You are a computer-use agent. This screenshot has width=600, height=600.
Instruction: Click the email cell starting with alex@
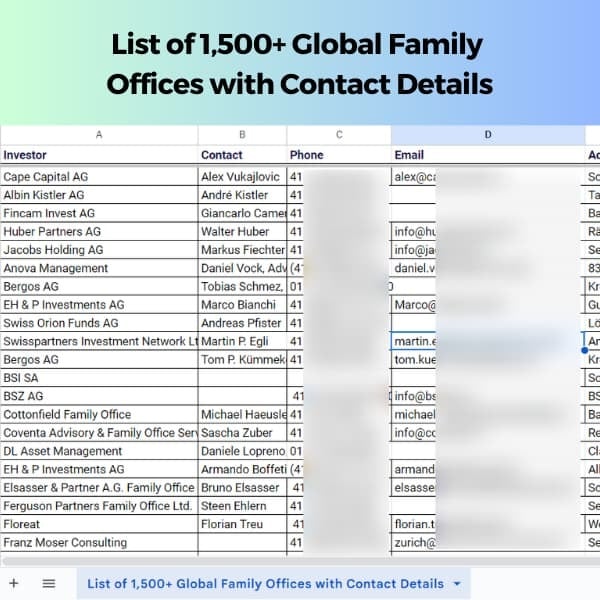point(488,177)
